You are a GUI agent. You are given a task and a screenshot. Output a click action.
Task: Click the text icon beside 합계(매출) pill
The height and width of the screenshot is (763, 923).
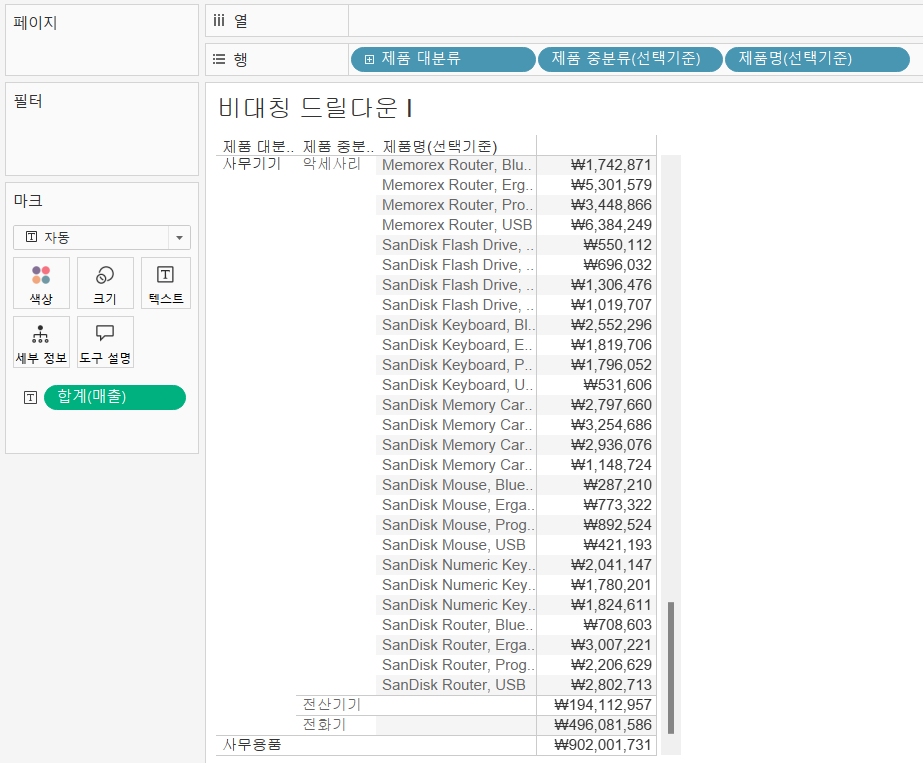coord(31,397)
